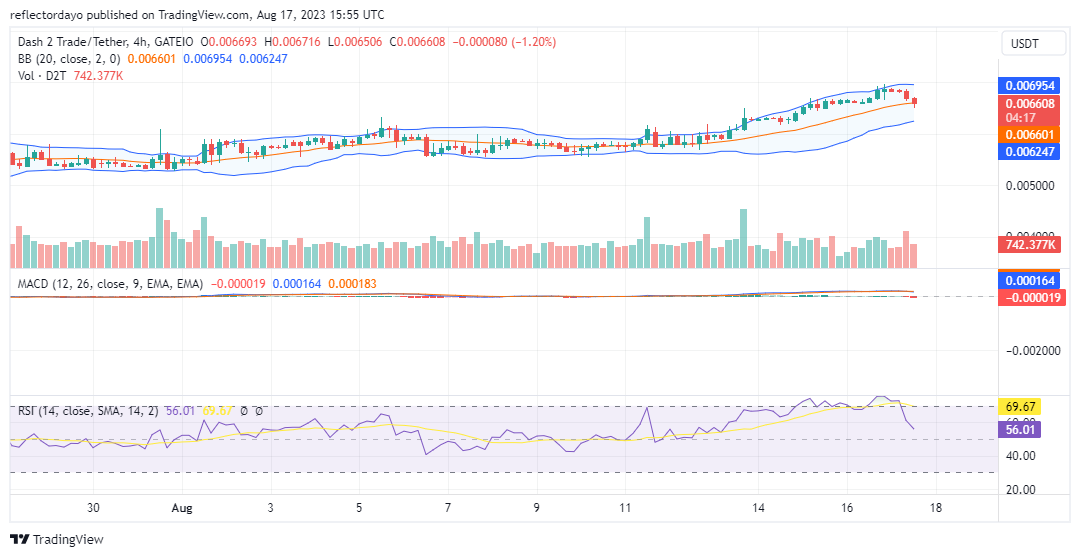The image size is (1080, 557).
Task: Click the 0.005000 price axis label
Action: [1029, 185]
